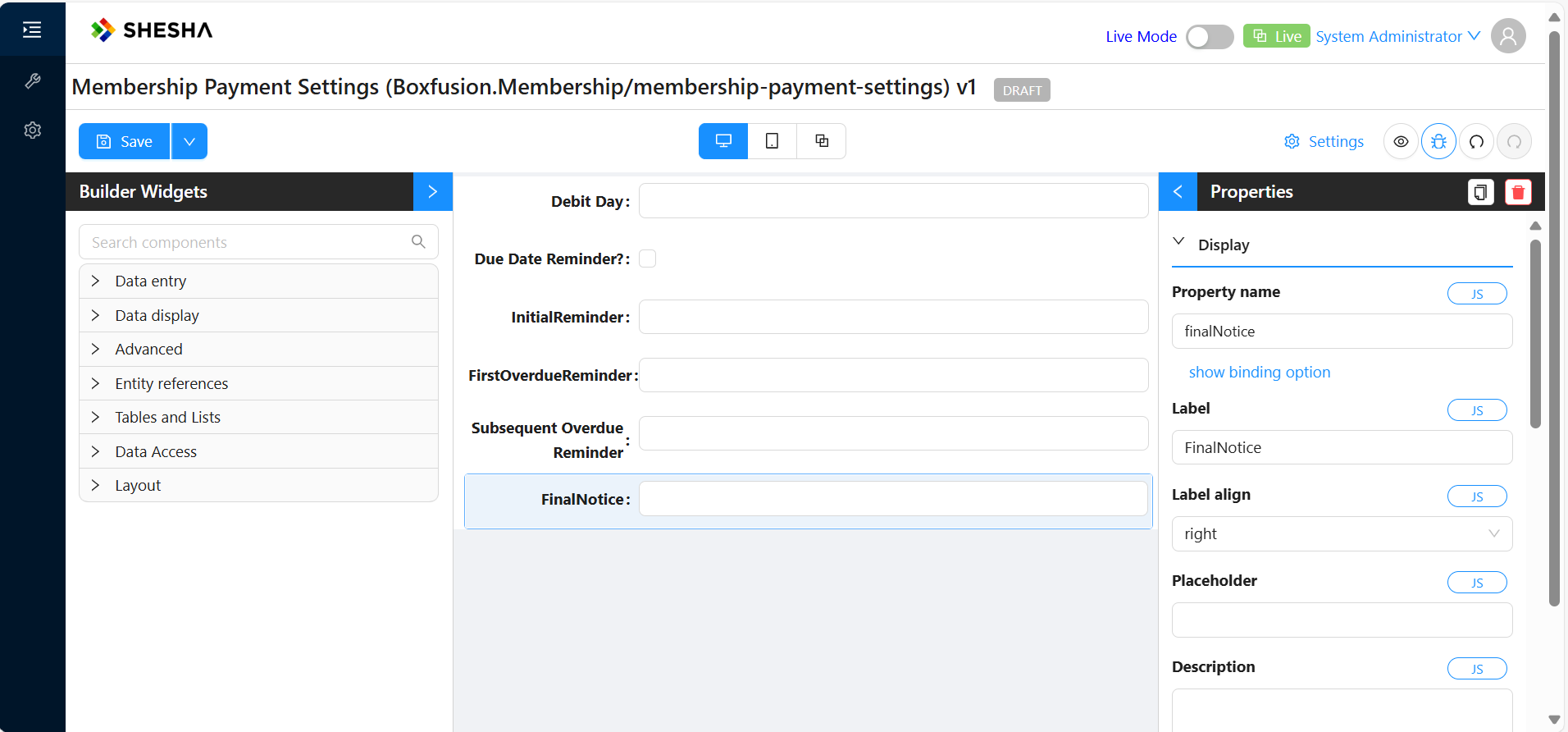Viewport: 1568px width, 732px height.
Task: Toggle JS mode for Label
Action: [1477, 409]
